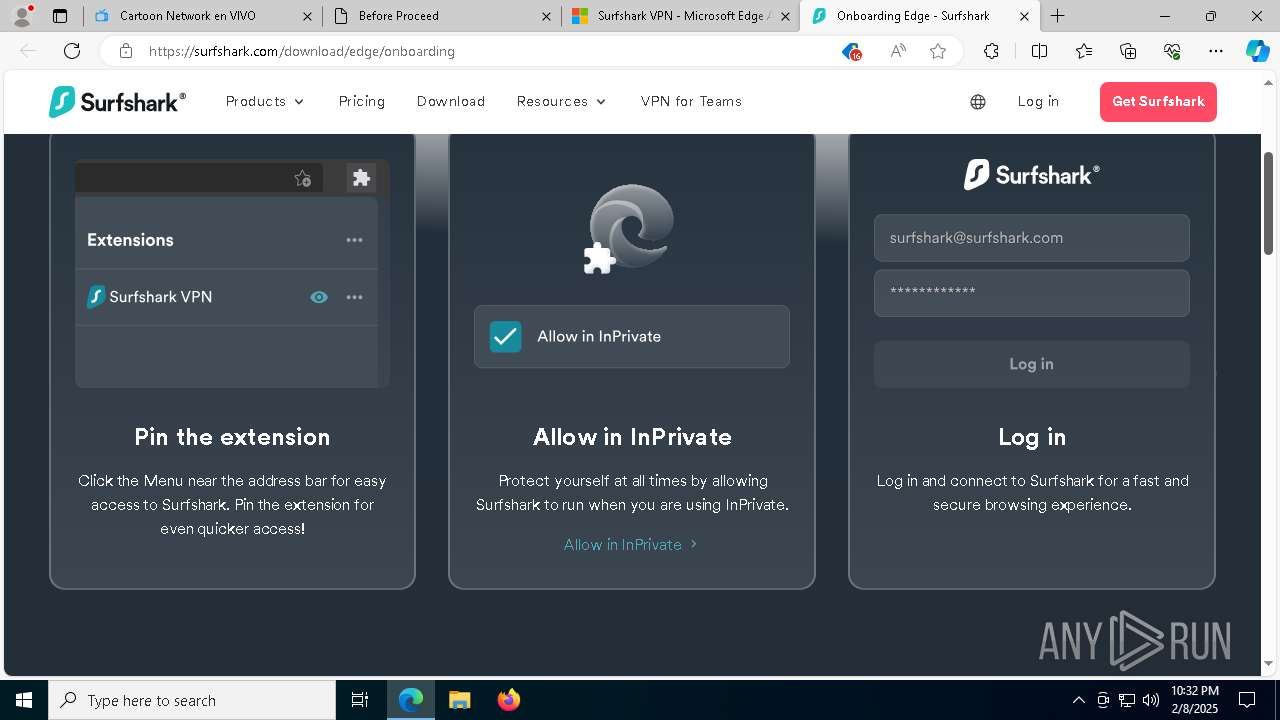Close the Before Proceed tab
This screenshot has height=720, width=1280.
click(x=545, y=16)
